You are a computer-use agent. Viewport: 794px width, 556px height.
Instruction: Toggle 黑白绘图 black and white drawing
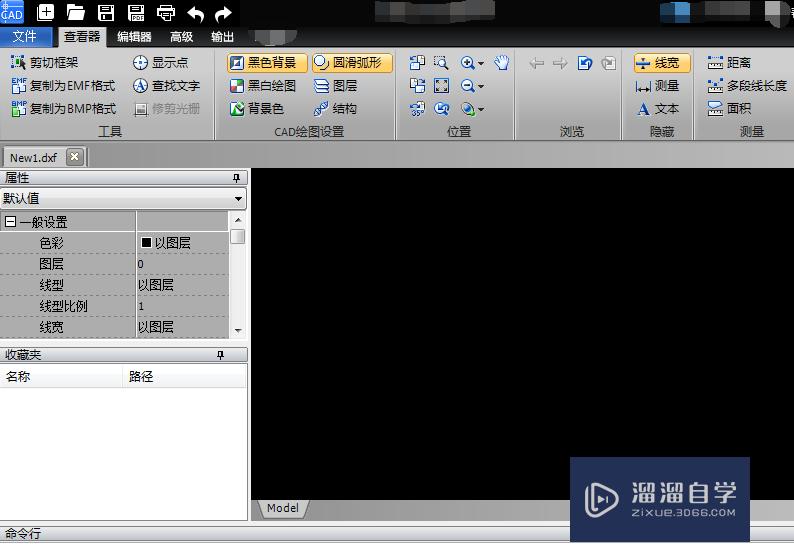pyautogui.click(x=262, y=86)
